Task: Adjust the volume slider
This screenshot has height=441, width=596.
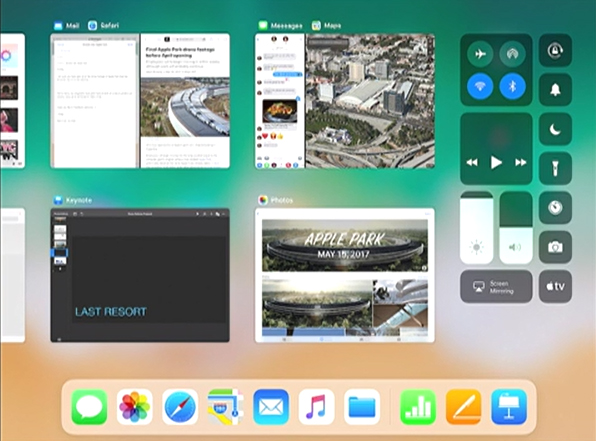Action: pos(516,227)
